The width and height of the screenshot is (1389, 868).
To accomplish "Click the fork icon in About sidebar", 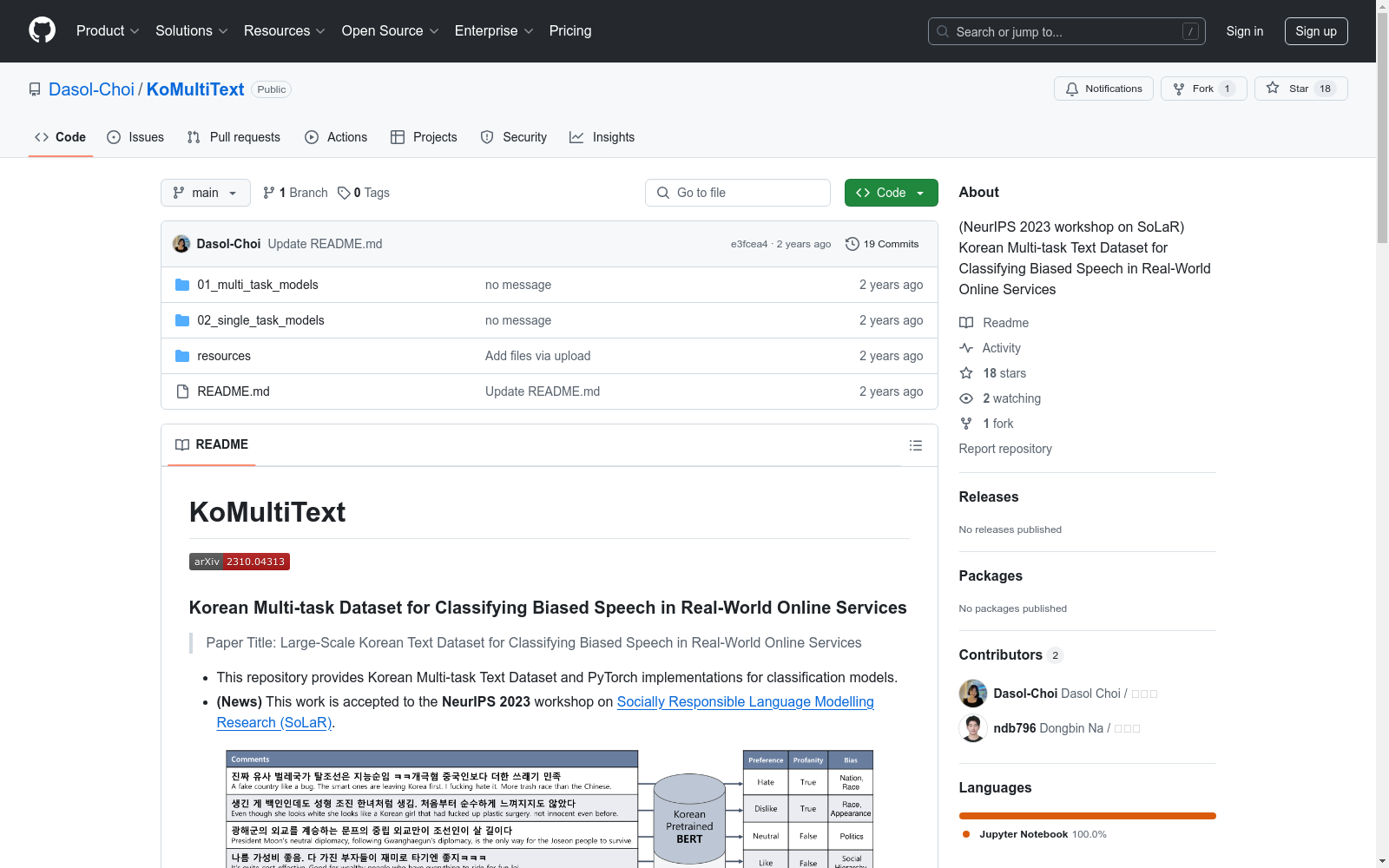I will click(966, 424).
